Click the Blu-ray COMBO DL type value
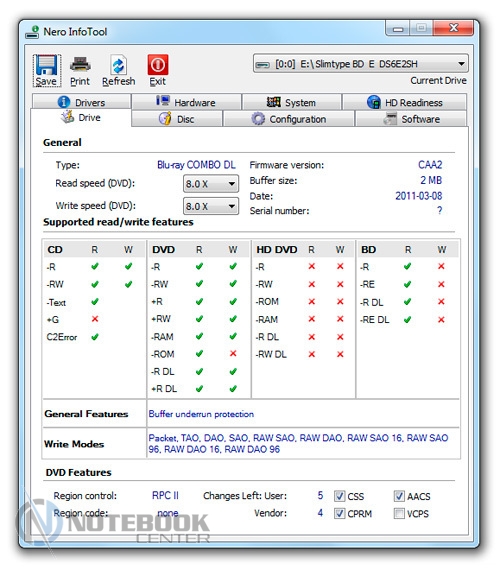This screenshot has height=570, width=500. tap(196, 165)
